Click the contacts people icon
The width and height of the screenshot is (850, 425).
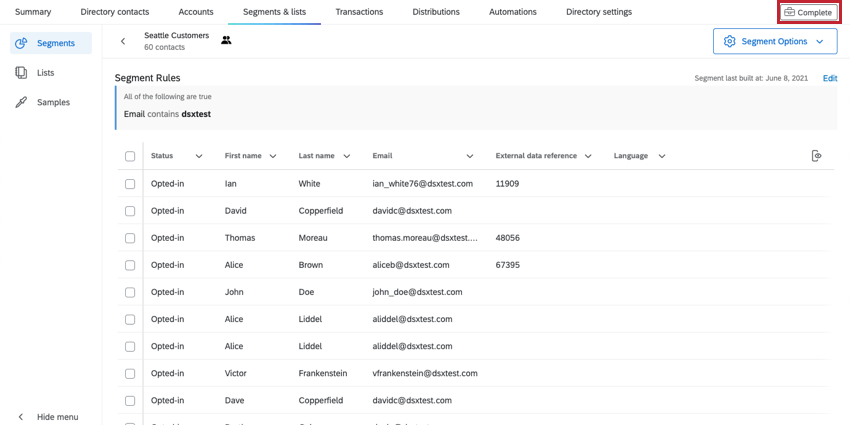226,41
